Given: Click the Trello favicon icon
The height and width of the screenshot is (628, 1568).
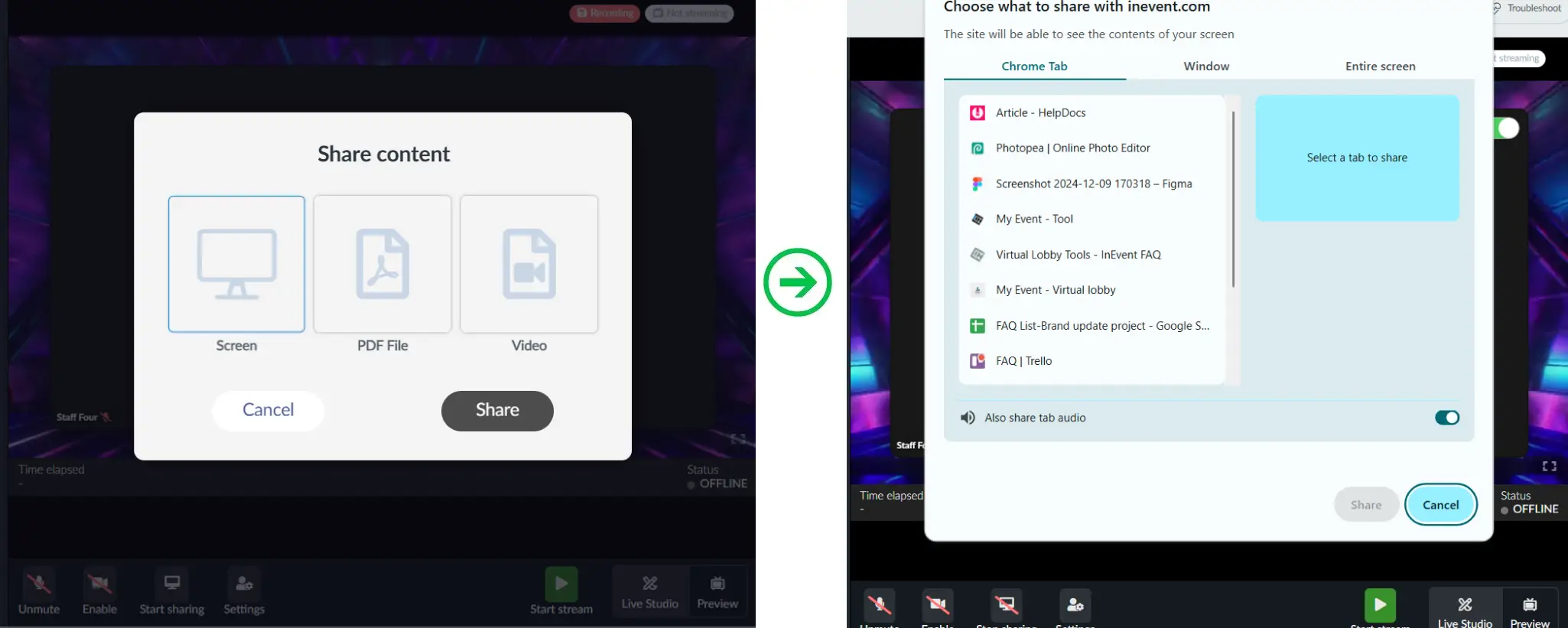Looking at the screenshot, I should click(x=978, y=361).
